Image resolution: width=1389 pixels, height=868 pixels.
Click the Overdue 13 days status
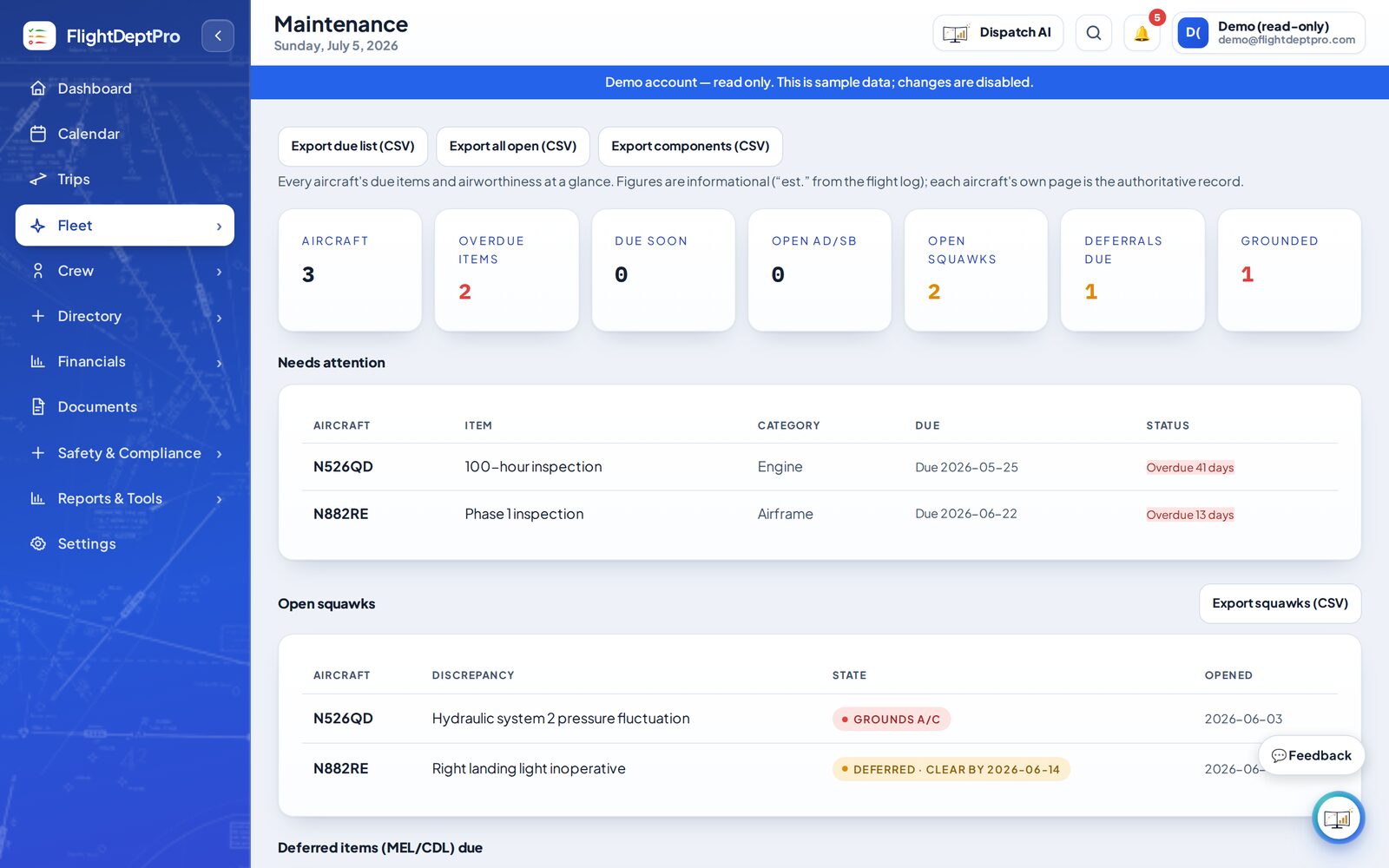[x=1189, y=515]
